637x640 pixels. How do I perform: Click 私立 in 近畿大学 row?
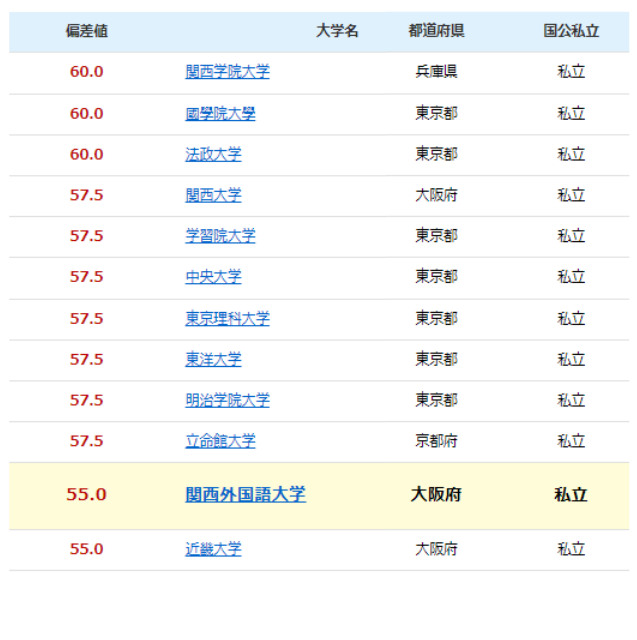click(x=571, y=549)
